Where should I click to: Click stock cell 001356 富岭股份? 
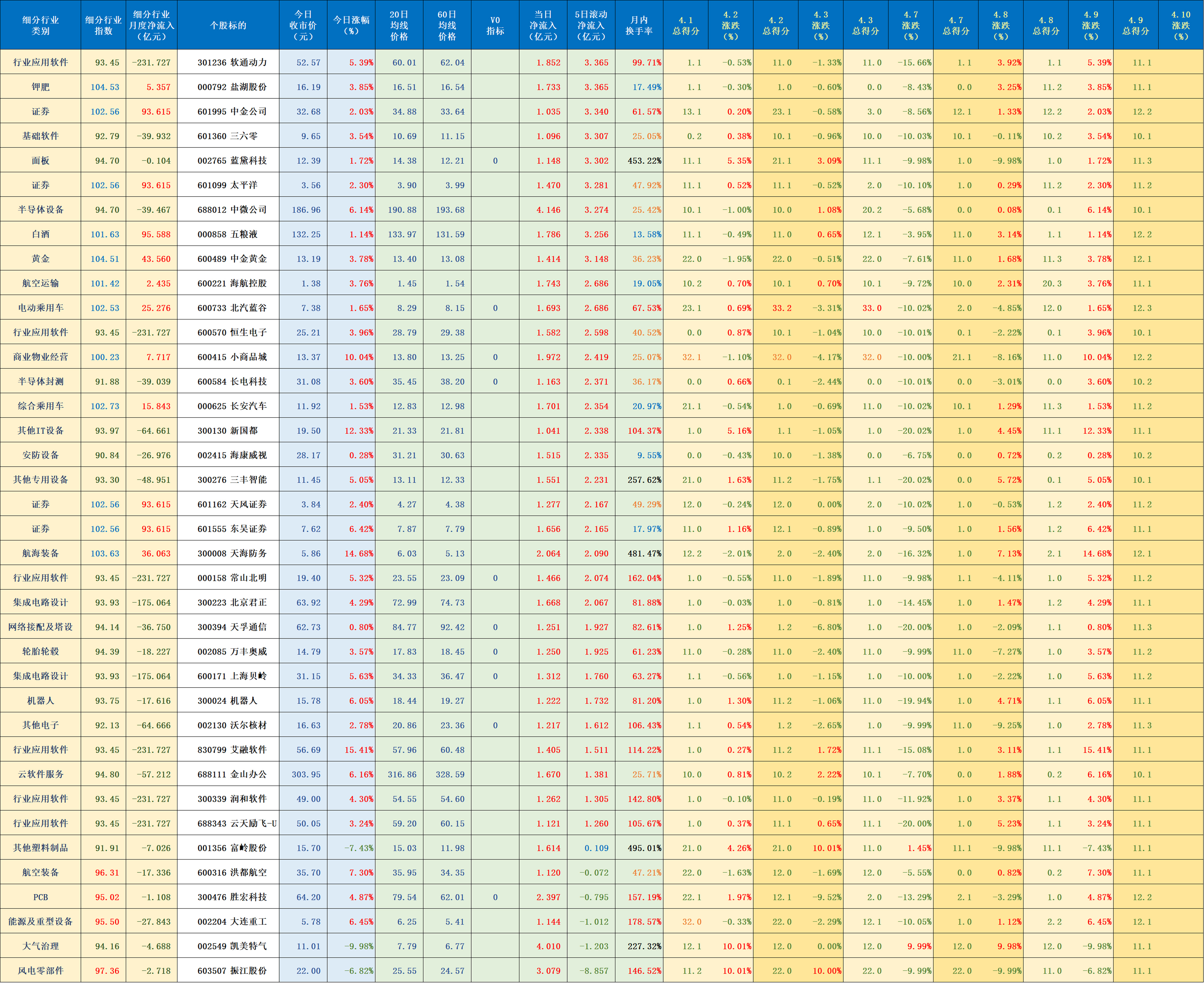coord(228,848)
